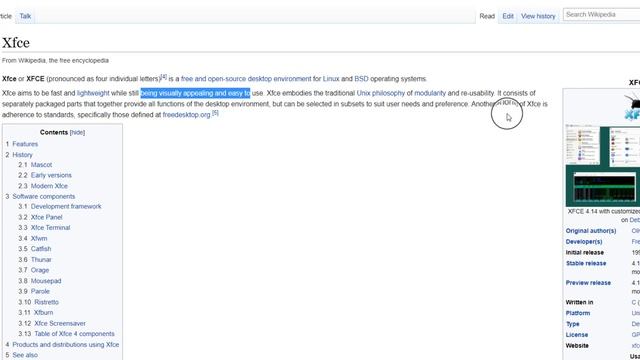
Task: Open the View history tab
Action: pos(538,16)
